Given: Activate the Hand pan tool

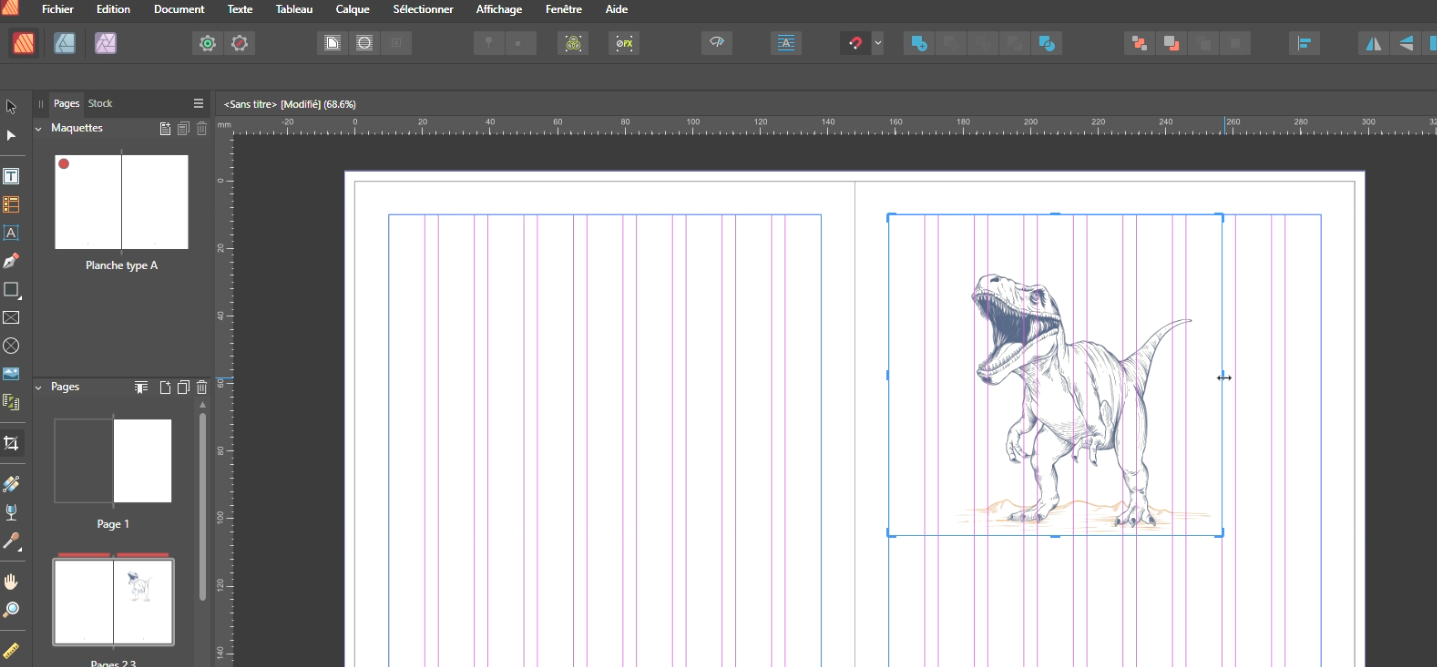Looking at the screenshot, I should [11, 582].
